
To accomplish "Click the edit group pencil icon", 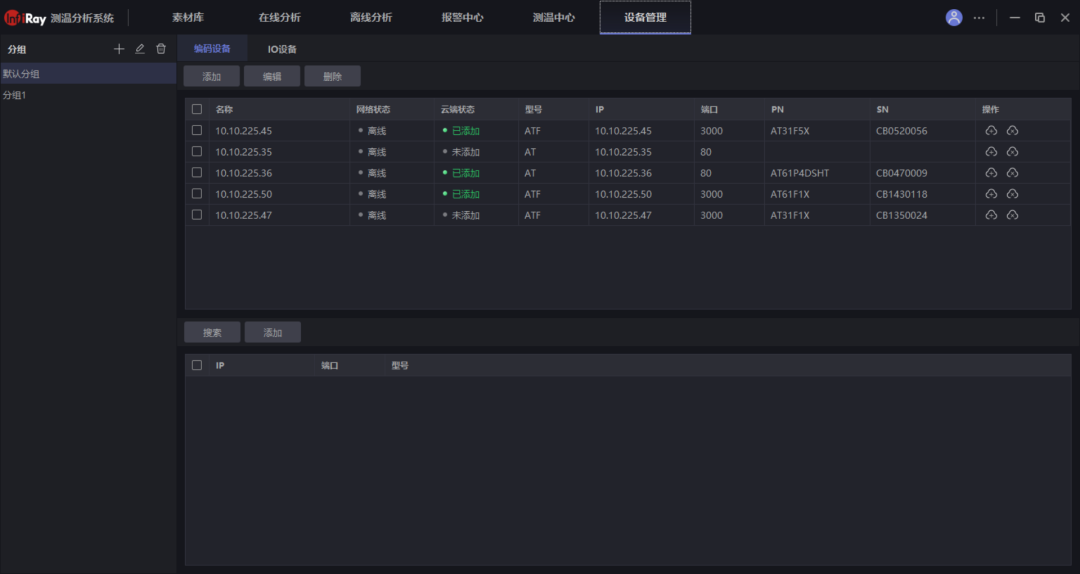I will pyautogui.click(x=140, y=49).
